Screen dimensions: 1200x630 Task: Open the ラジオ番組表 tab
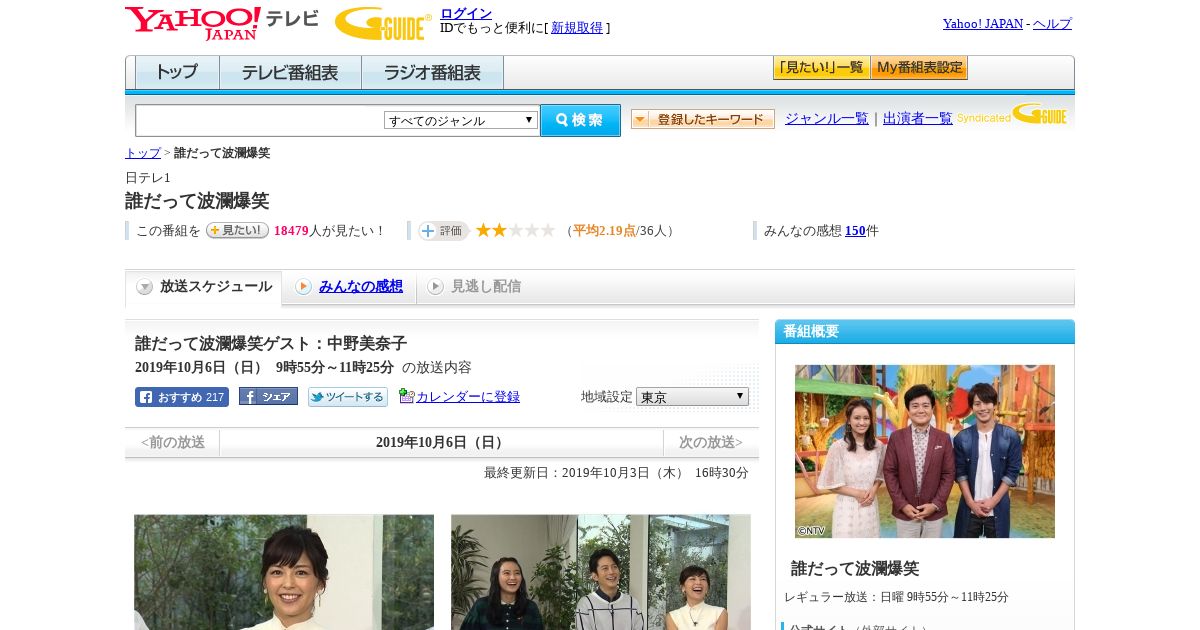click(x=432, y=73)
